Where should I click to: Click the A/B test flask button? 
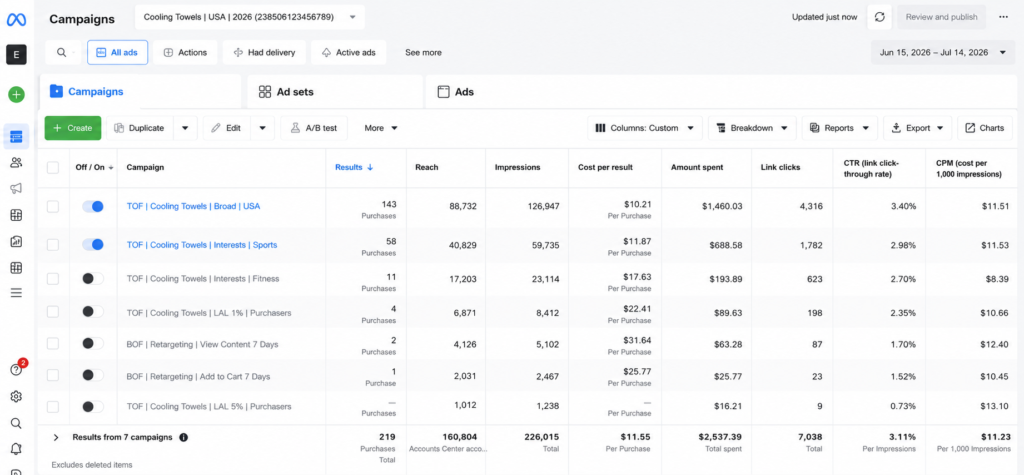point(314,128)
